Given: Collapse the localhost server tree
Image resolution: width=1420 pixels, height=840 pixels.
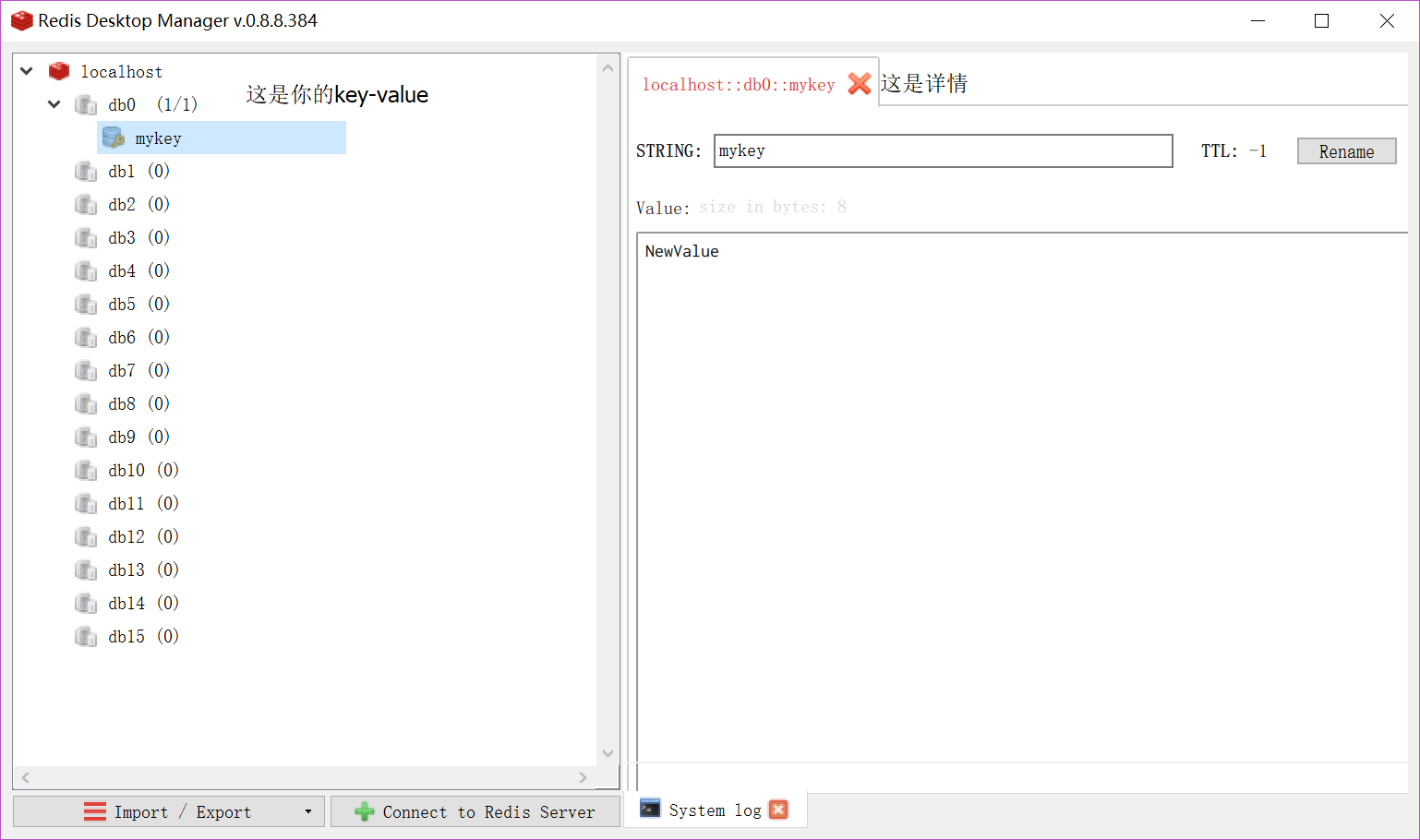Looking at the screenshot, I should pos(27,71).
